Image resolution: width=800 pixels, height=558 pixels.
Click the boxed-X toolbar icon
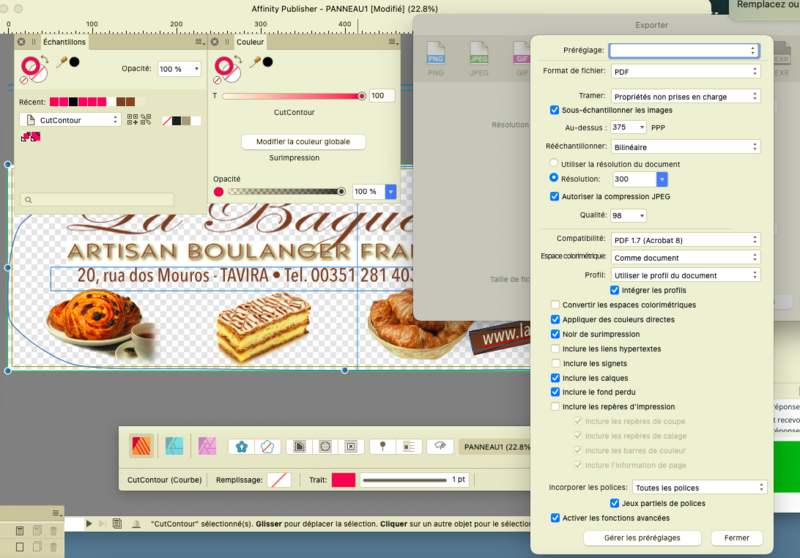pyautogui.click(x=351, y=447)
